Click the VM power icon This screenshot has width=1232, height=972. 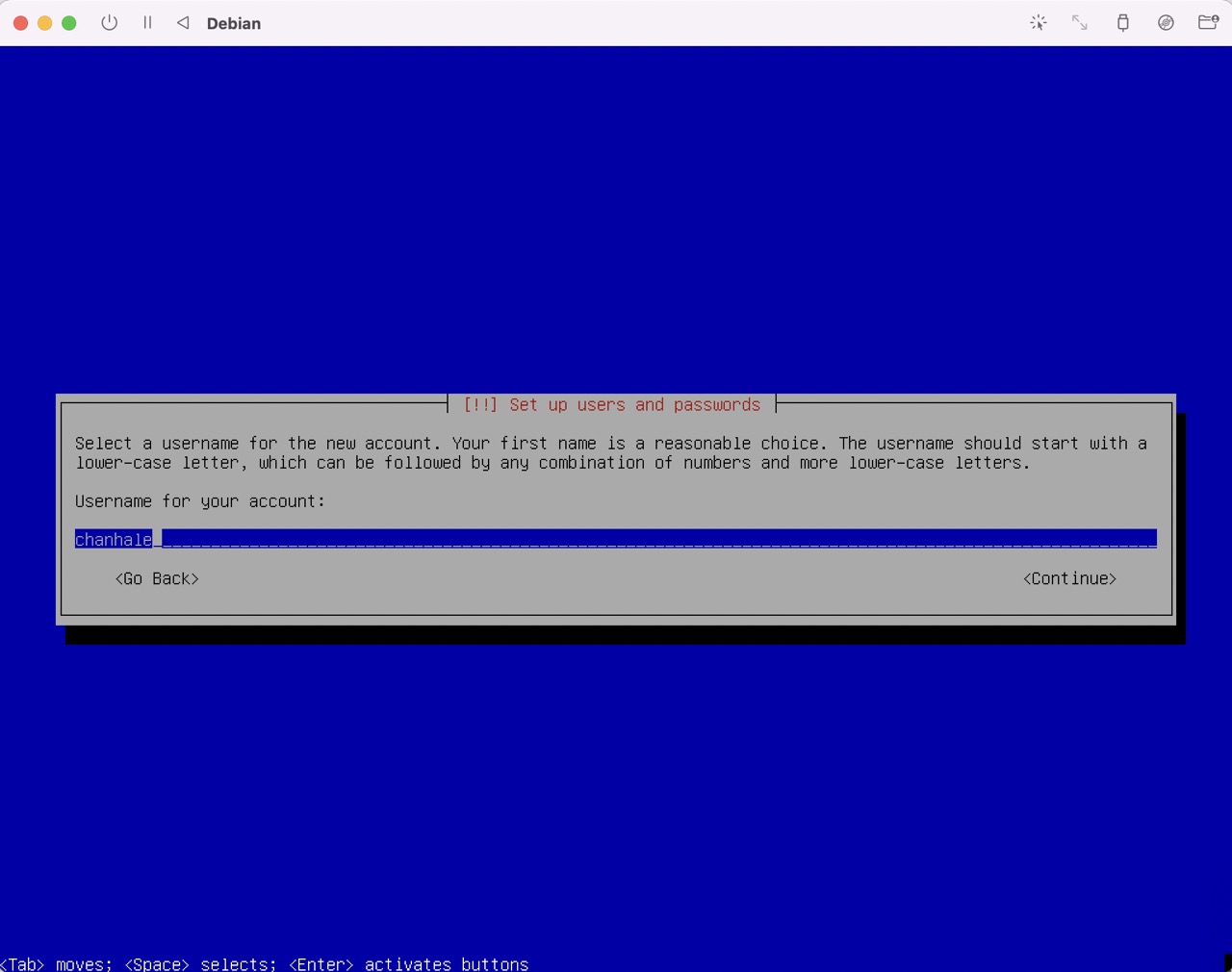click(x=109, y=22)
